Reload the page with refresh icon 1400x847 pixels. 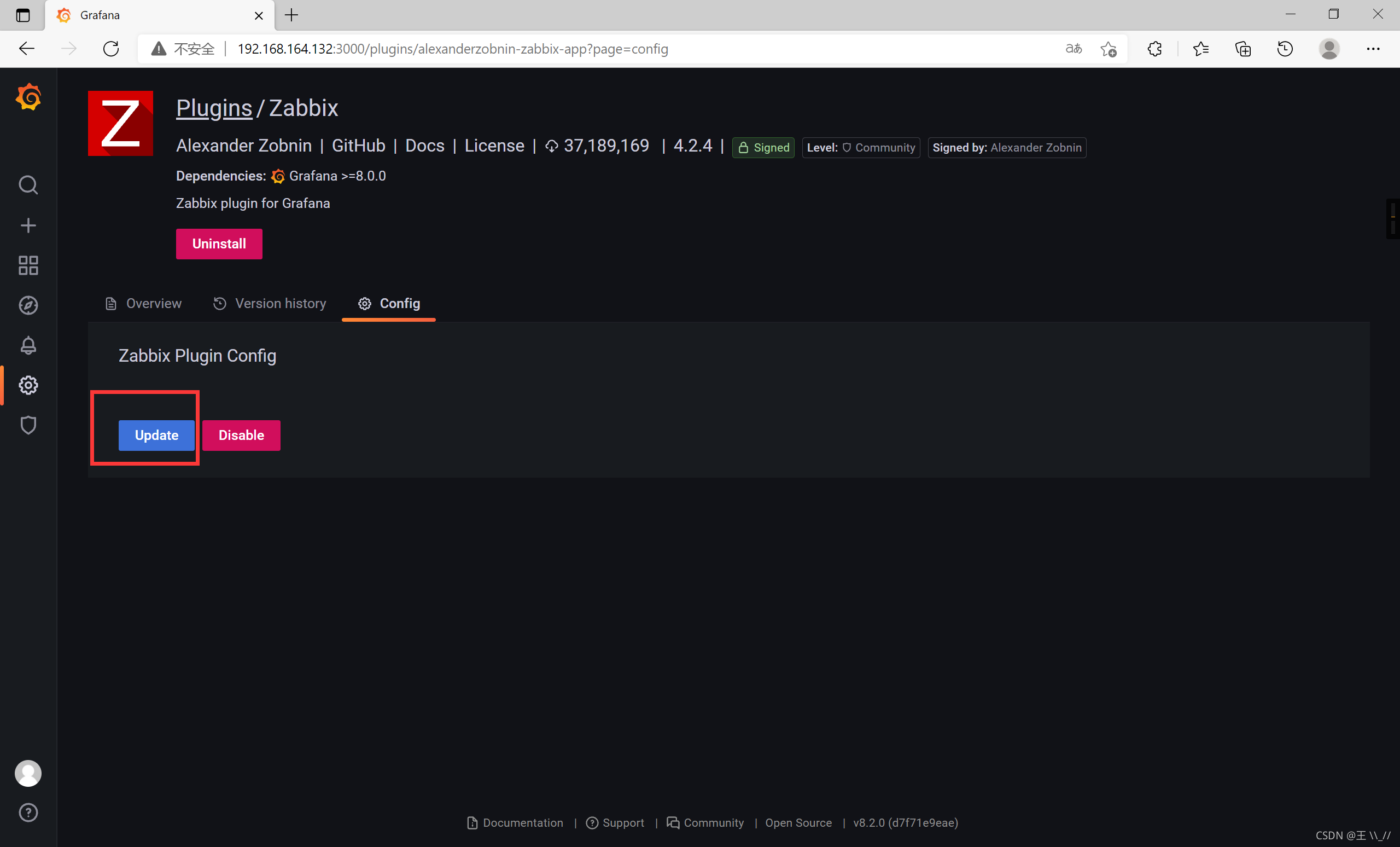[111, 49]
